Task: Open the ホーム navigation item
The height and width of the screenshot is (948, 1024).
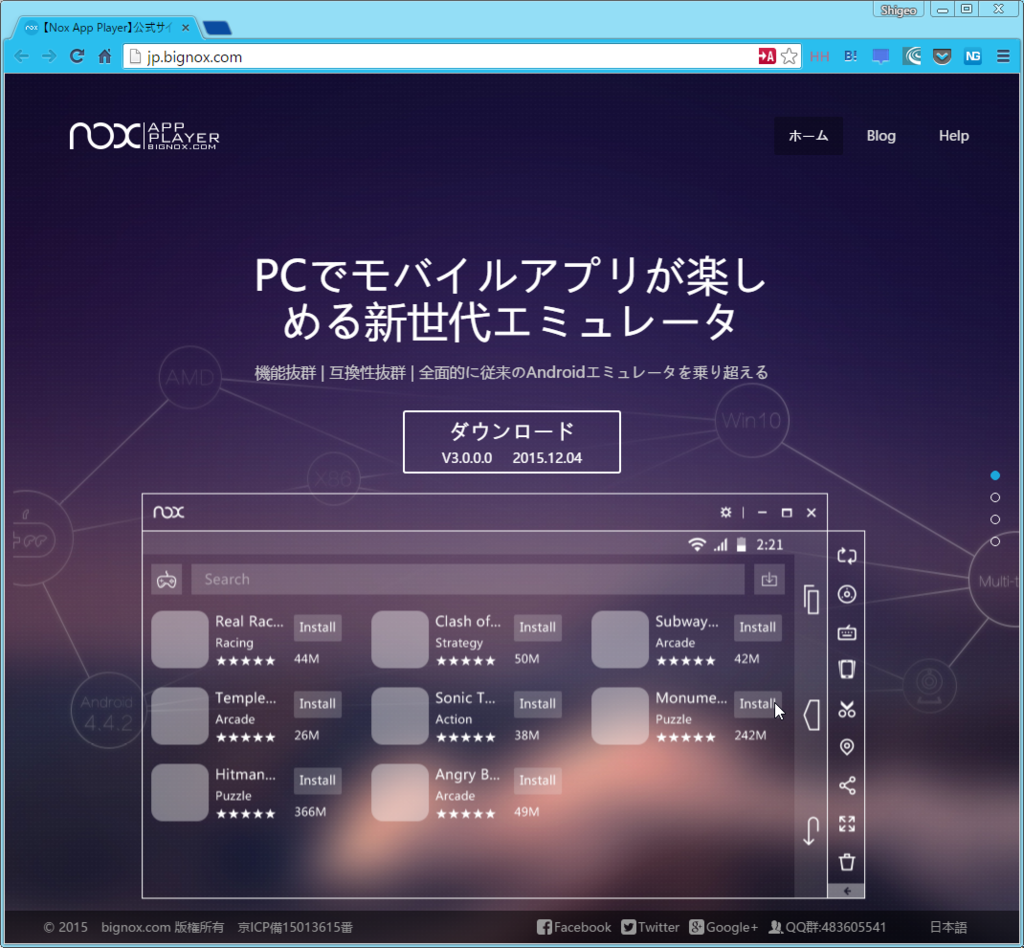Action: coord(808,136)
